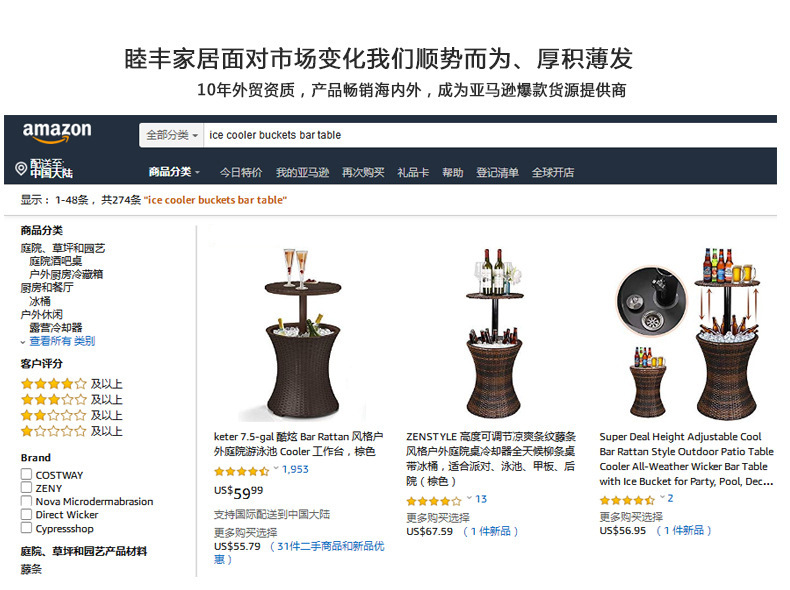The height and width of the screenshot is (590, 790).
Task: Click the delivery location pin icon
Action: click(21, 168)
